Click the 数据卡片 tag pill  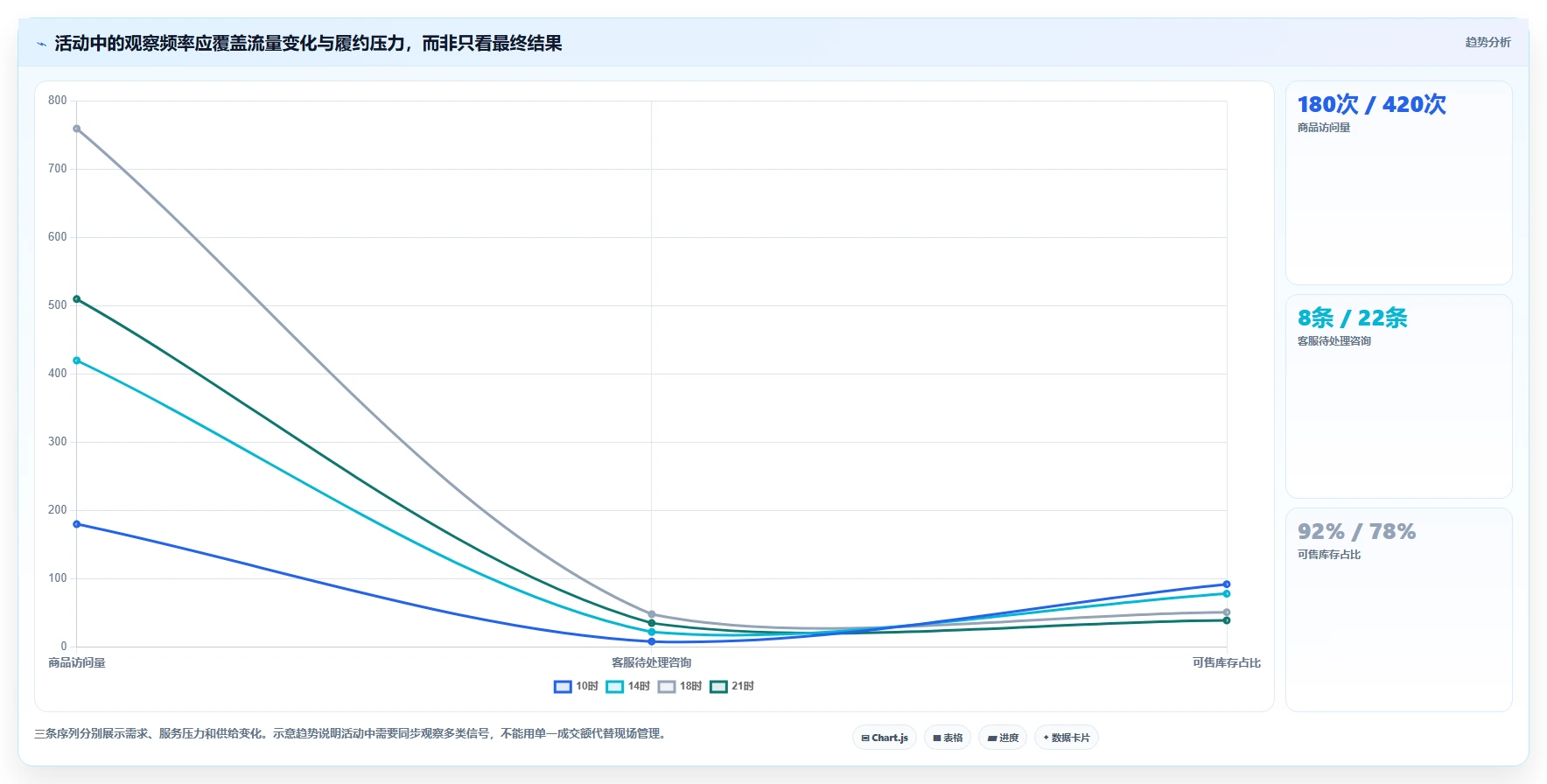click(1067, 738)
